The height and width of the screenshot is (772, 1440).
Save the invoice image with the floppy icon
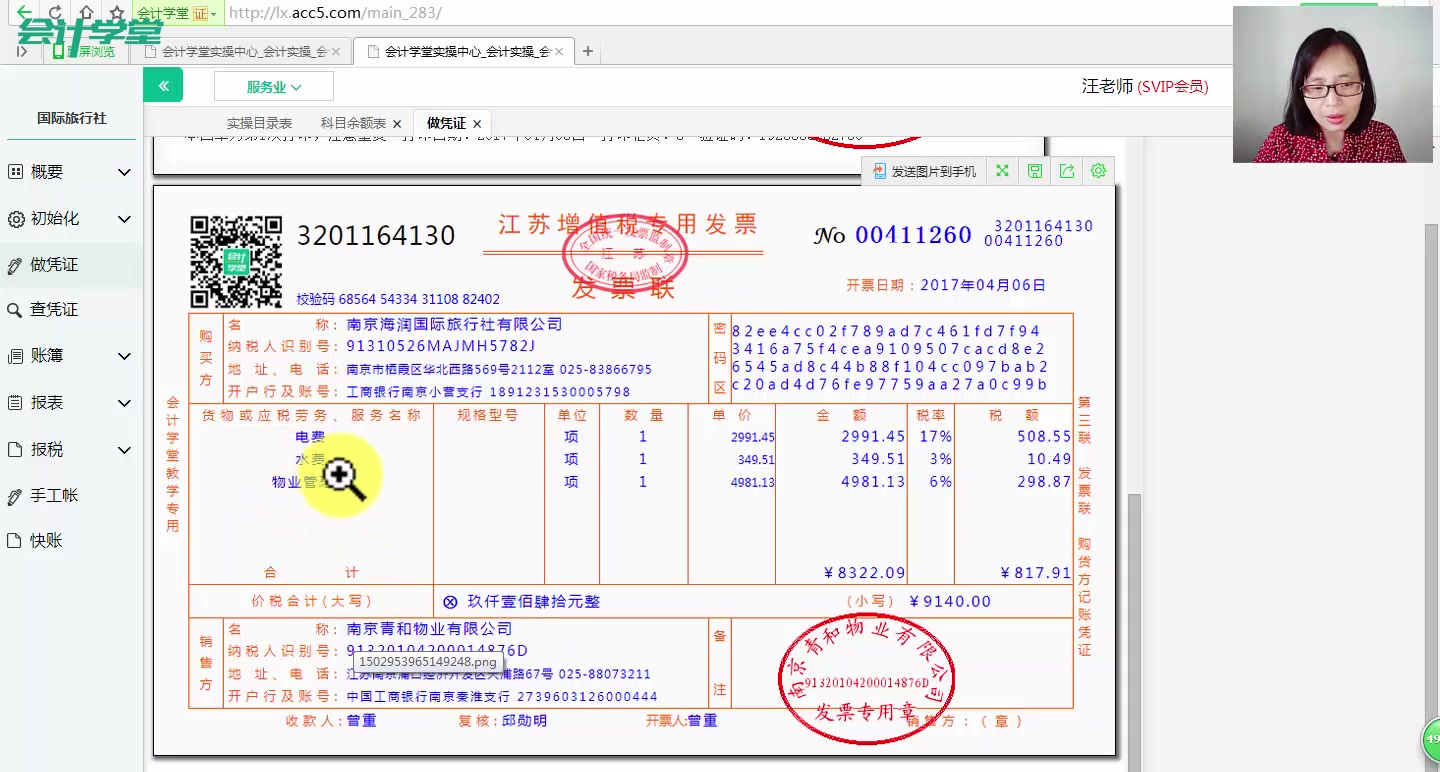click(1034, 171)
